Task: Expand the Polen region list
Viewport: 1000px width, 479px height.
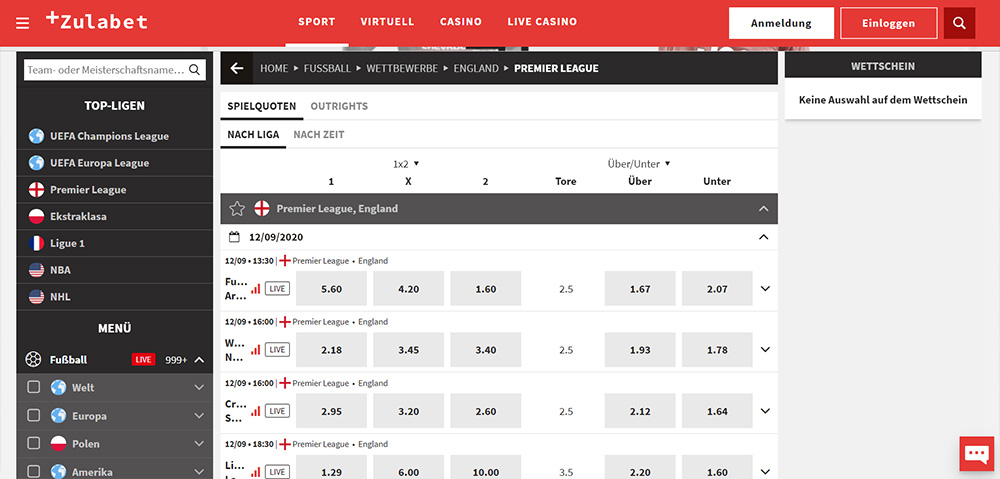Action: pyautogui.click(x=199, y=443)
